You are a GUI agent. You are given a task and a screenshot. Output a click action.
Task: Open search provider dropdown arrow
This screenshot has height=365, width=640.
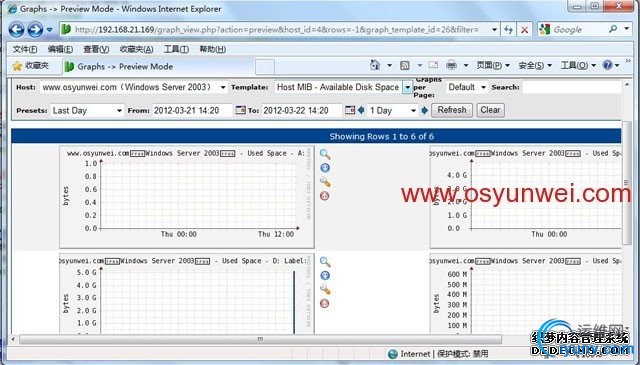coord(627,29)
